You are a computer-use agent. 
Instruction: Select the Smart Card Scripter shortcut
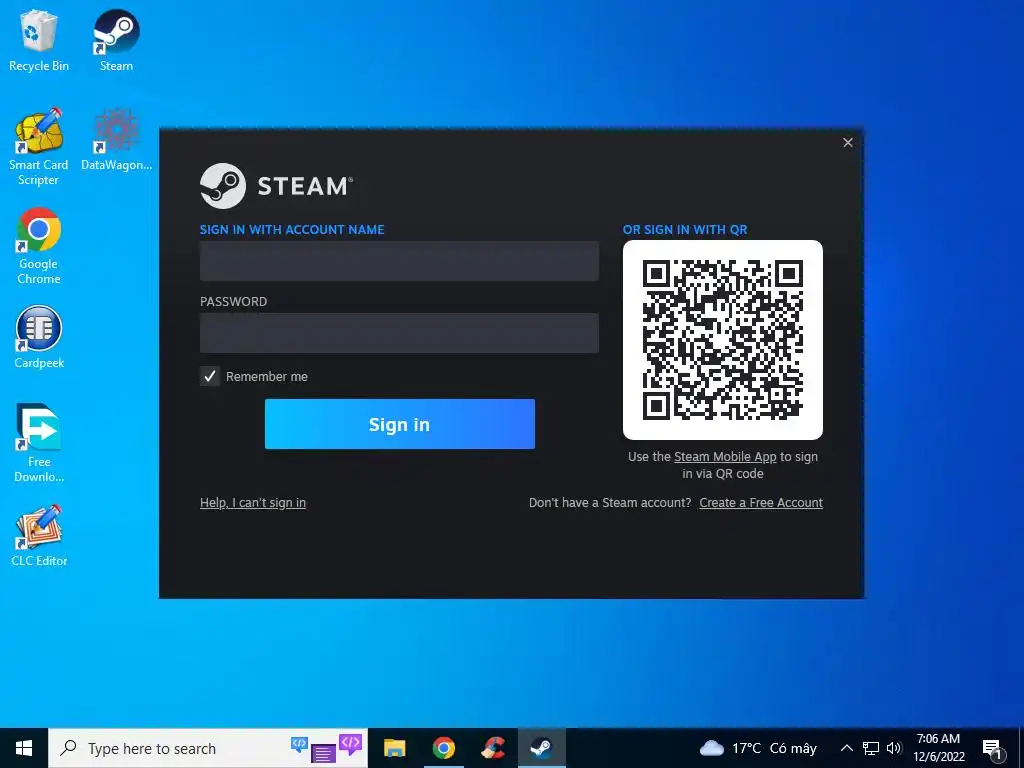pyautogui.click(x=39, y=148)
